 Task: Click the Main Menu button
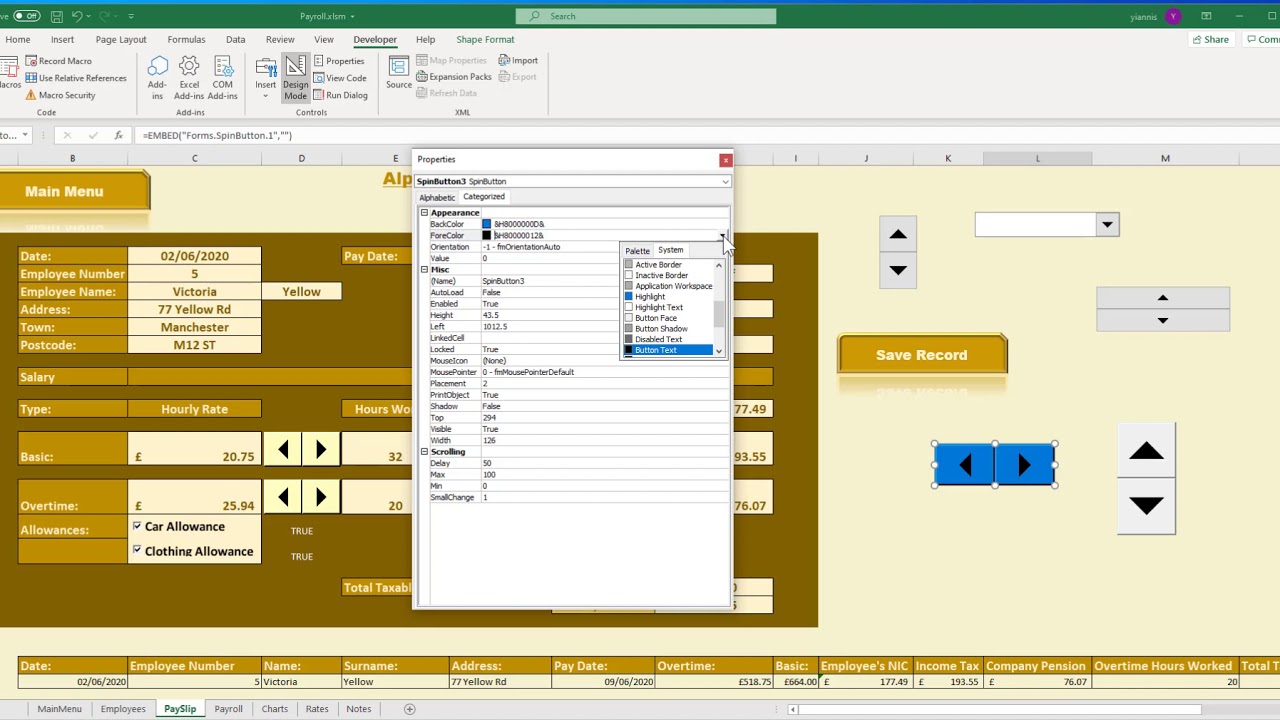(x=64, y=191)
